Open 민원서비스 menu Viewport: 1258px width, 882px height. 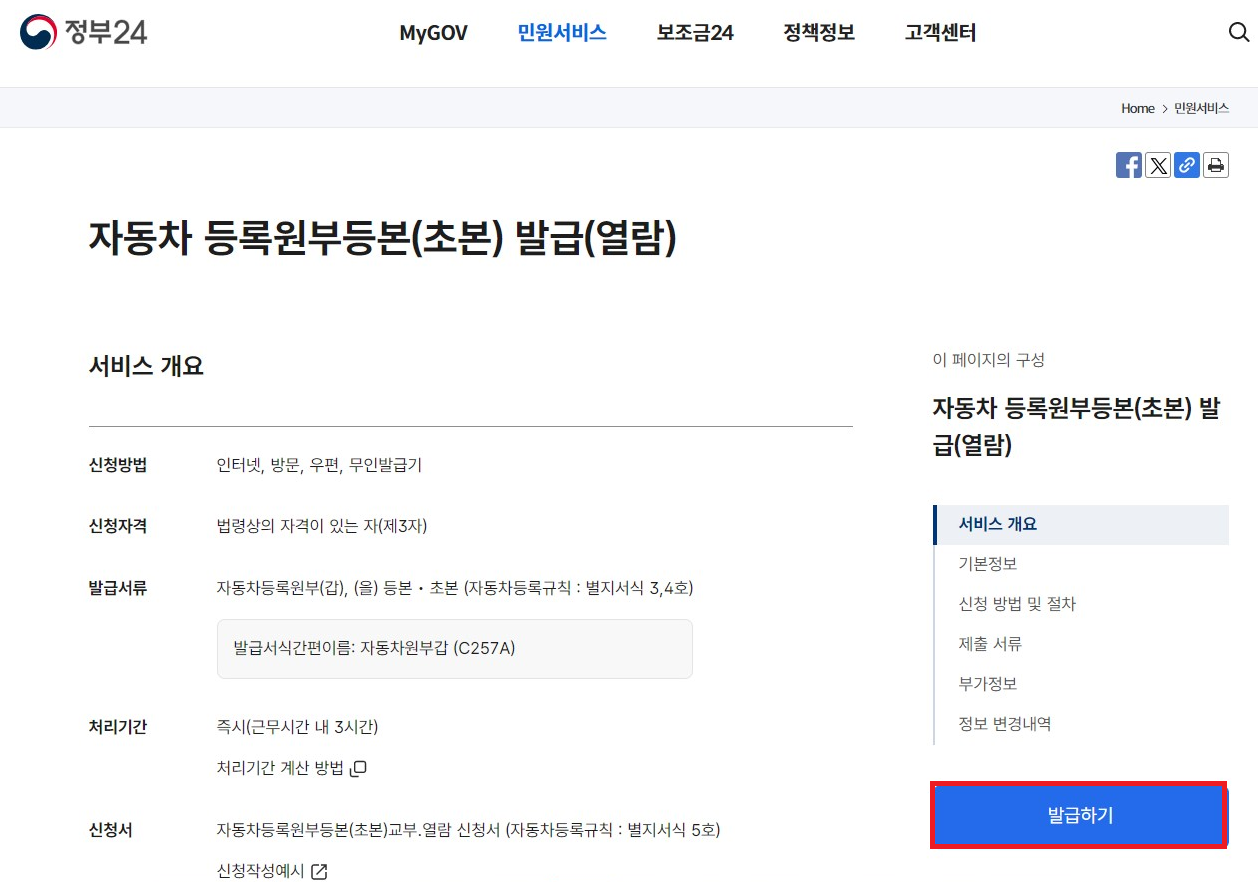click(562, 33)
